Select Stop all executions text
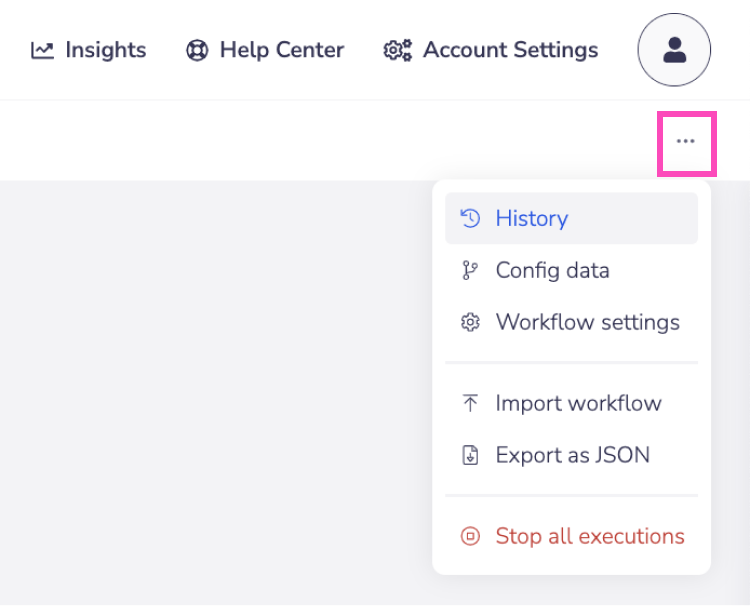 click(x=590, y=536)
